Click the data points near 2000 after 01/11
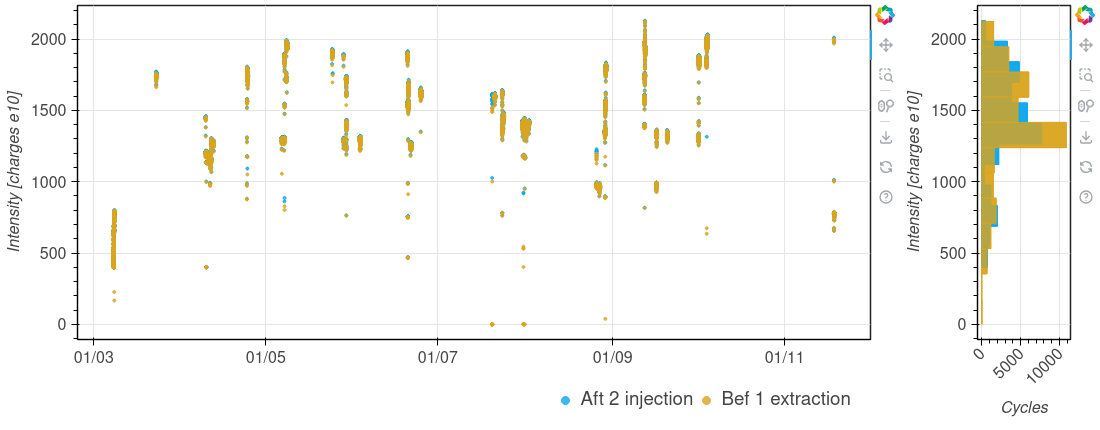 [x=833, y=40]
